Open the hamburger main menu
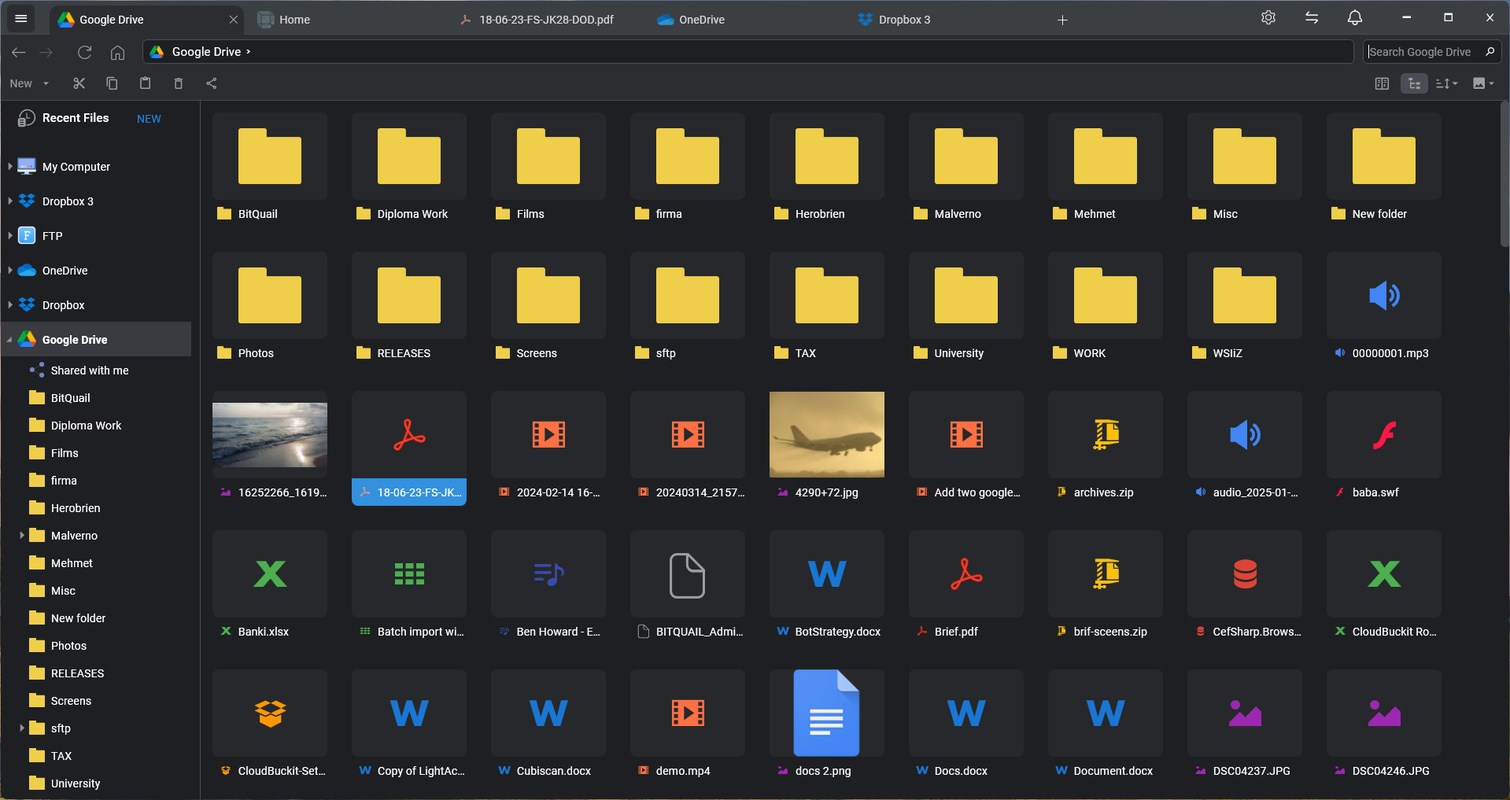 [x=21, y=19]
